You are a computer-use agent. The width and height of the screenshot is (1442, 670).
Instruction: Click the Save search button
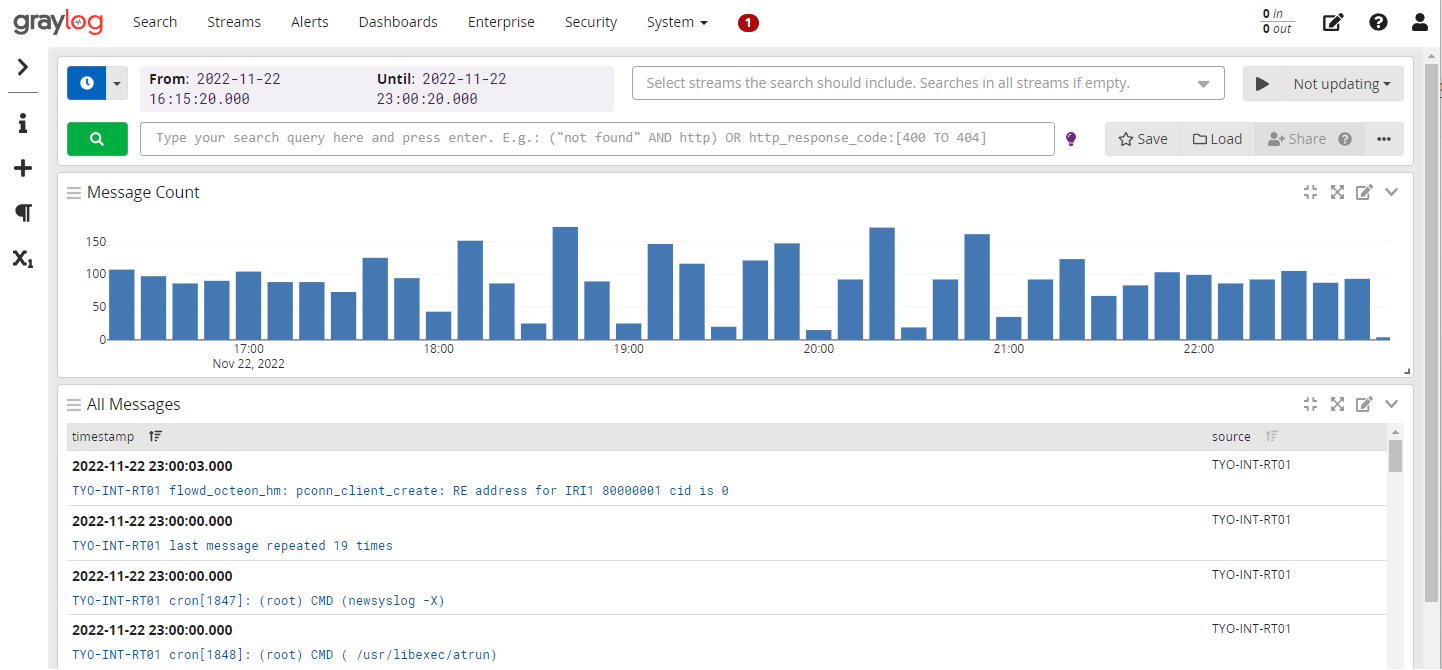(x=1143, y=139)
